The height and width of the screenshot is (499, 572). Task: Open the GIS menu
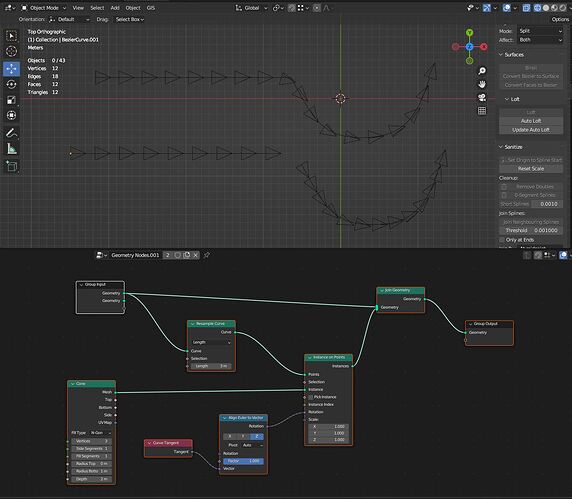(x=151, y=8)
